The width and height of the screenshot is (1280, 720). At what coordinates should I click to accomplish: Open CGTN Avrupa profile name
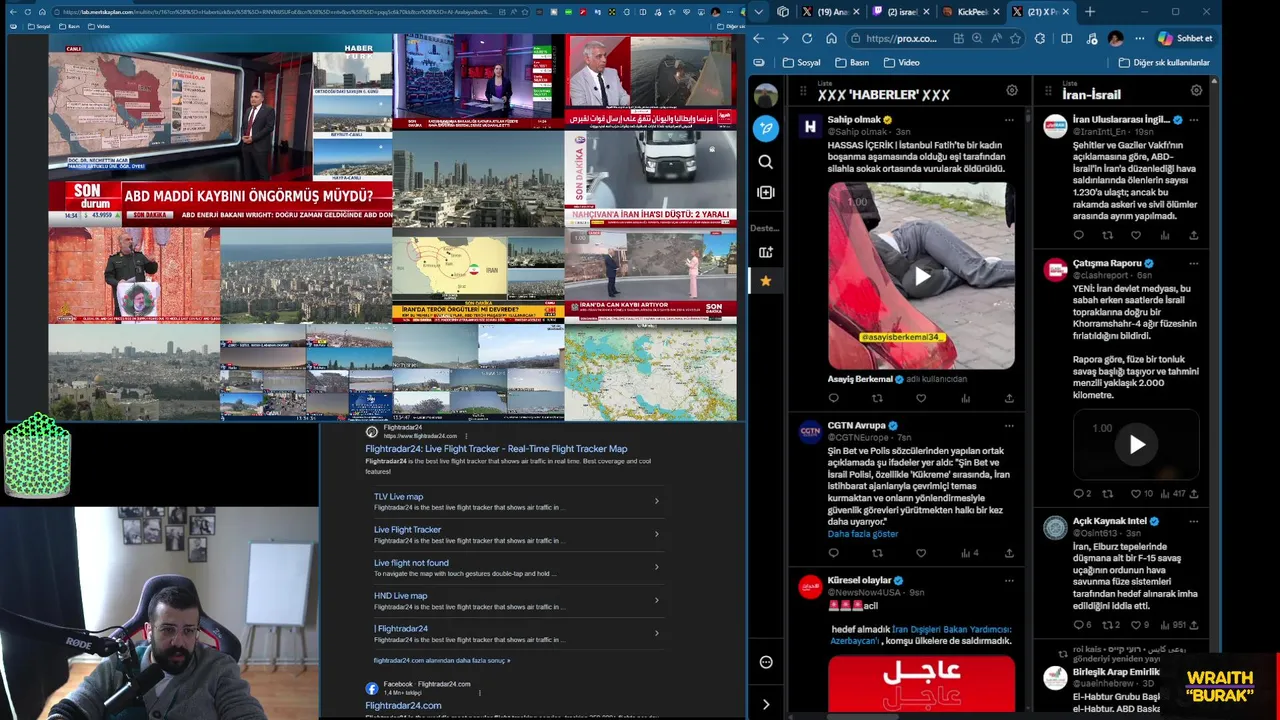click(856, 425)
